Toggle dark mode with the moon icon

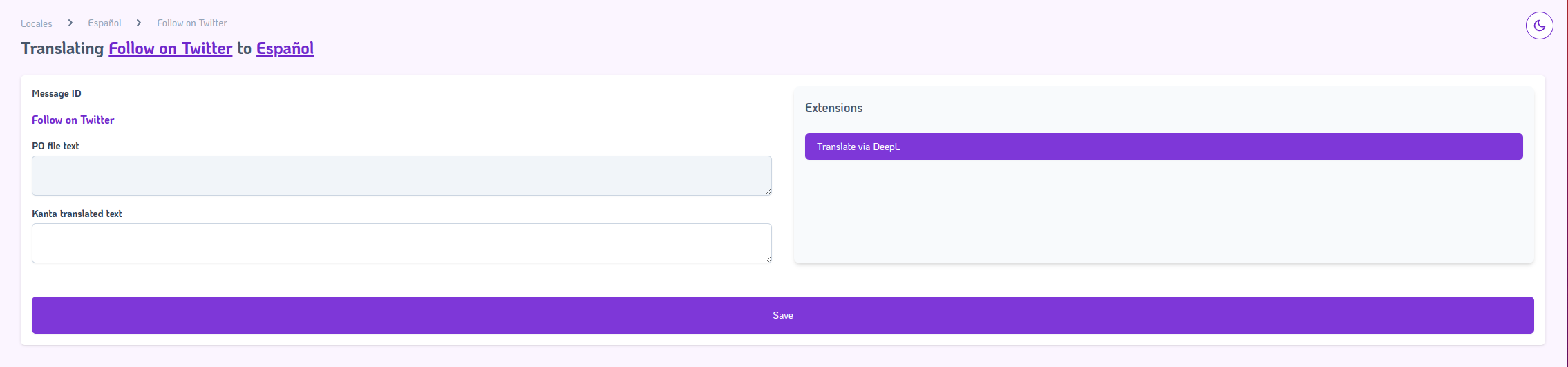point(1539,26)
